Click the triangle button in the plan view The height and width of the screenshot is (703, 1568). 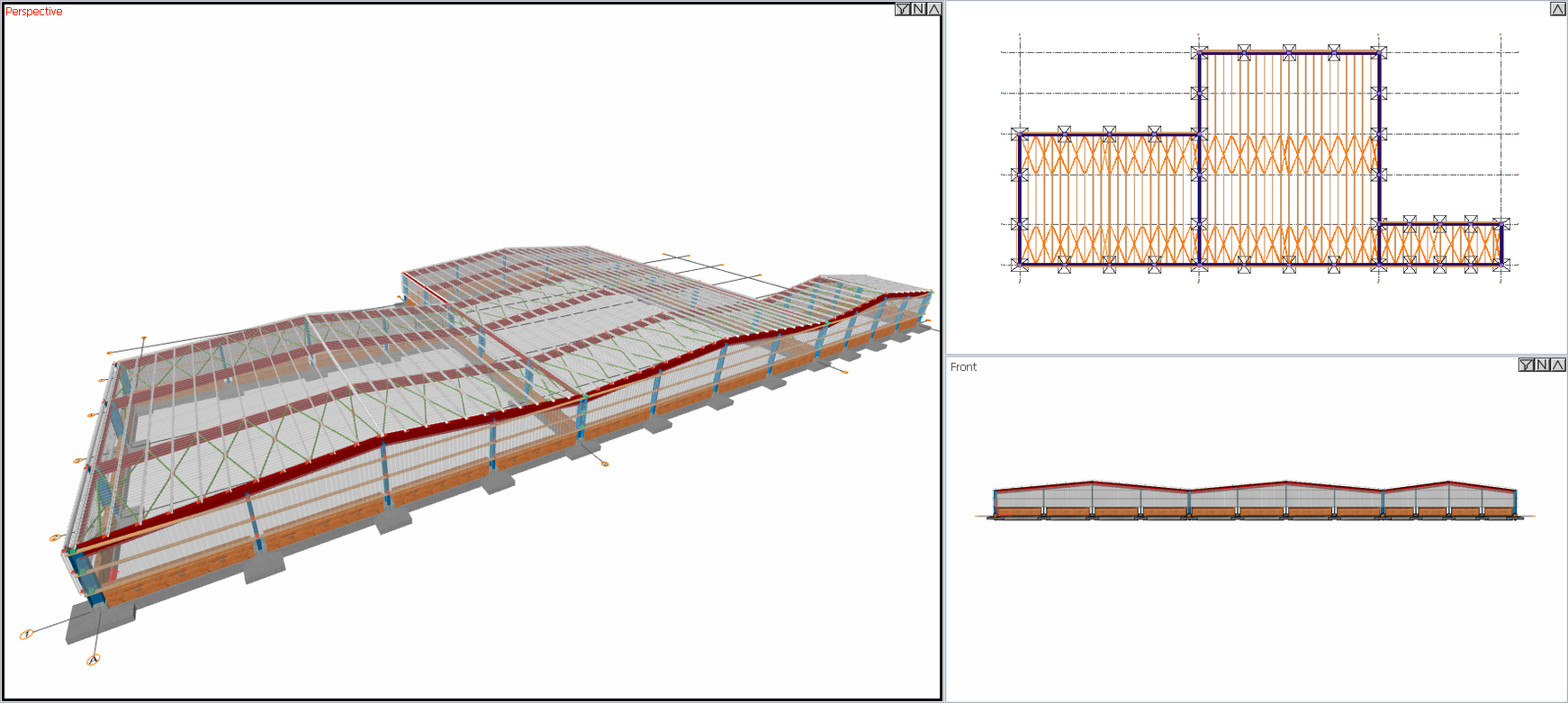1557,9
